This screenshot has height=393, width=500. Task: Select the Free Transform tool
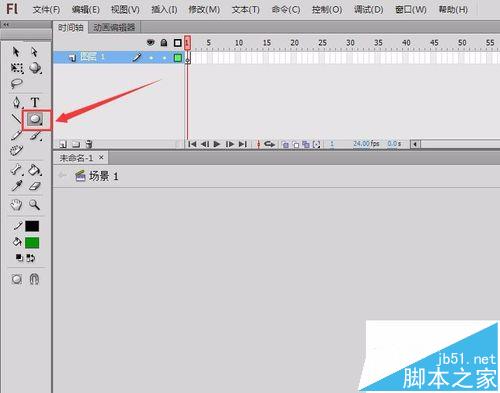point(16,68)
